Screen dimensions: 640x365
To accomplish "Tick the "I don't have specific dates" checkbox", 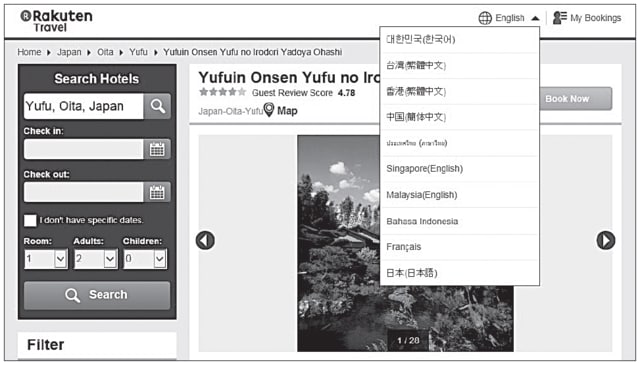I will (30, 220).
